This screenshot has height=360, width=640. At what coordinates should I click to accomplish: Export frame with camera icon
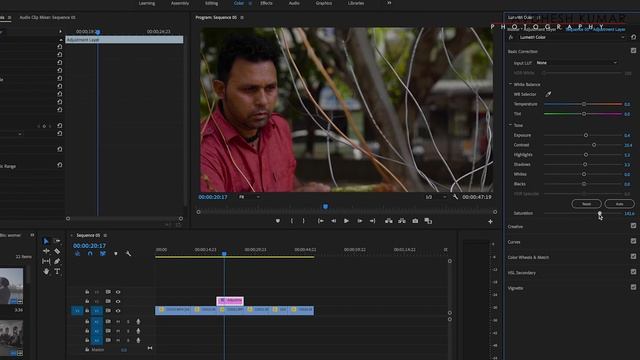[415, 221]
